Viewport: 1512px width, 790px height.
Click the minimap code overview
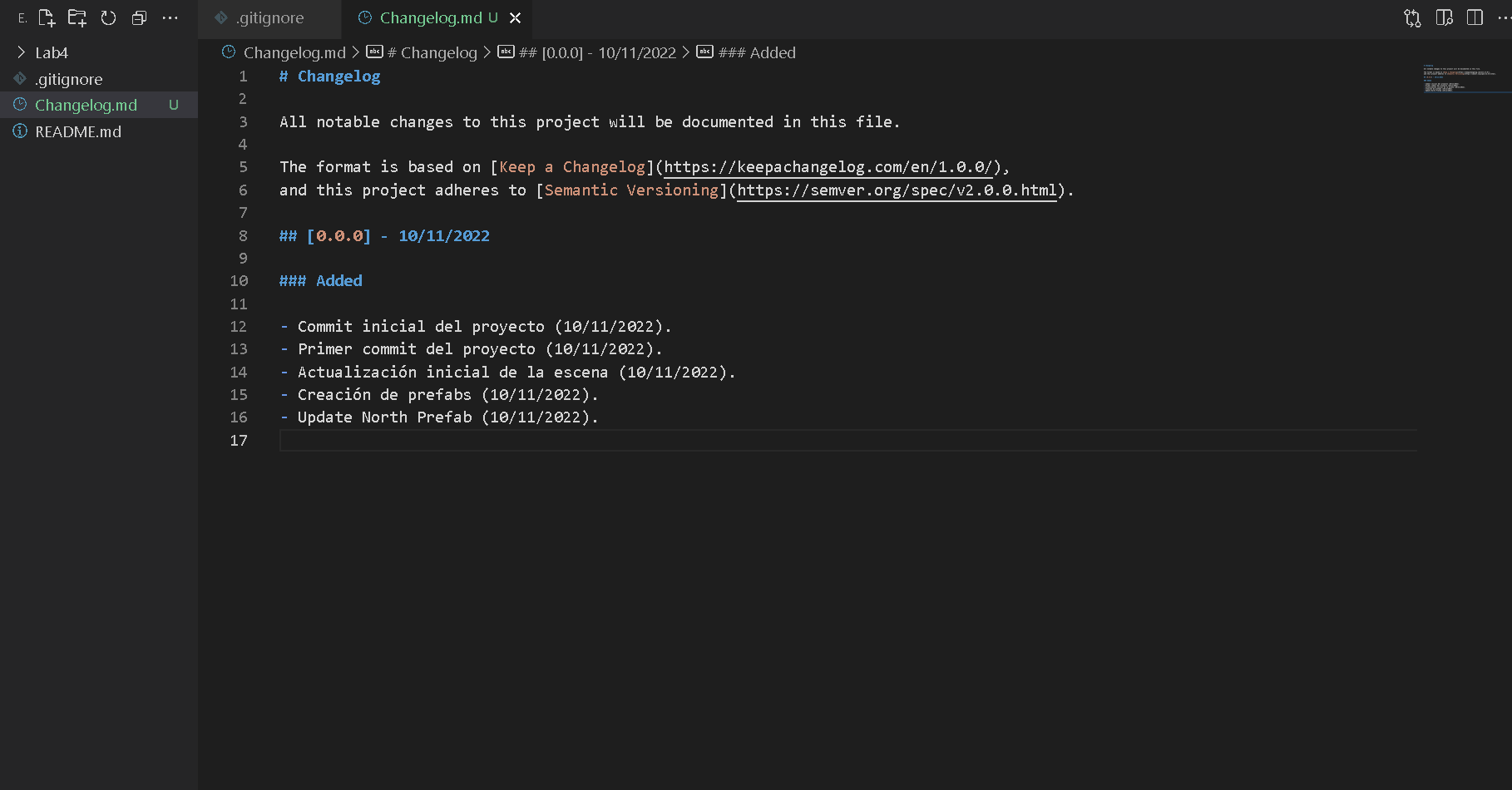click(1460, 79)
